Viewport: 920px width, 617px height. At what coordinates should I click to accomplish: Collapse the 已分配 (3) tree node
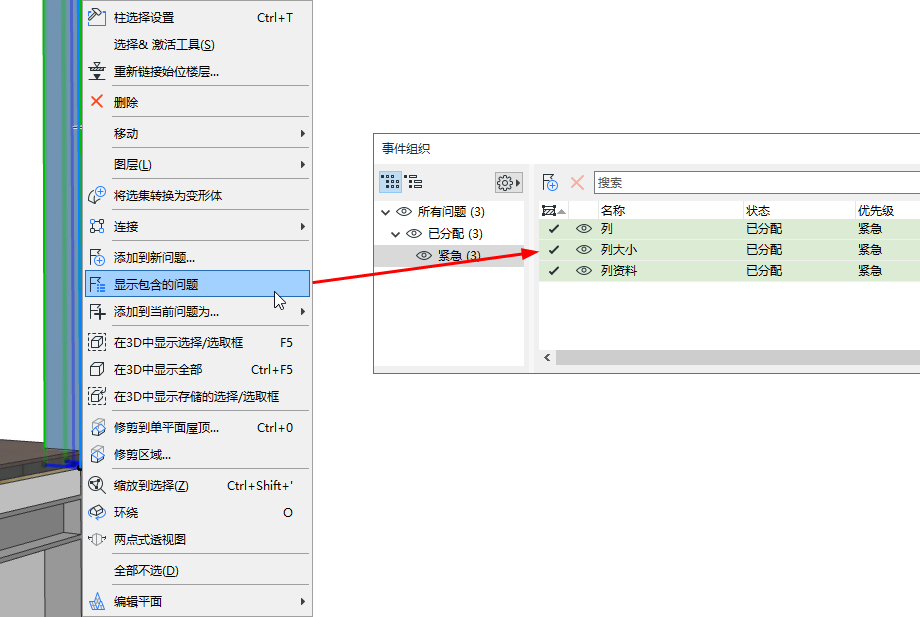click(x=395, y=234)
